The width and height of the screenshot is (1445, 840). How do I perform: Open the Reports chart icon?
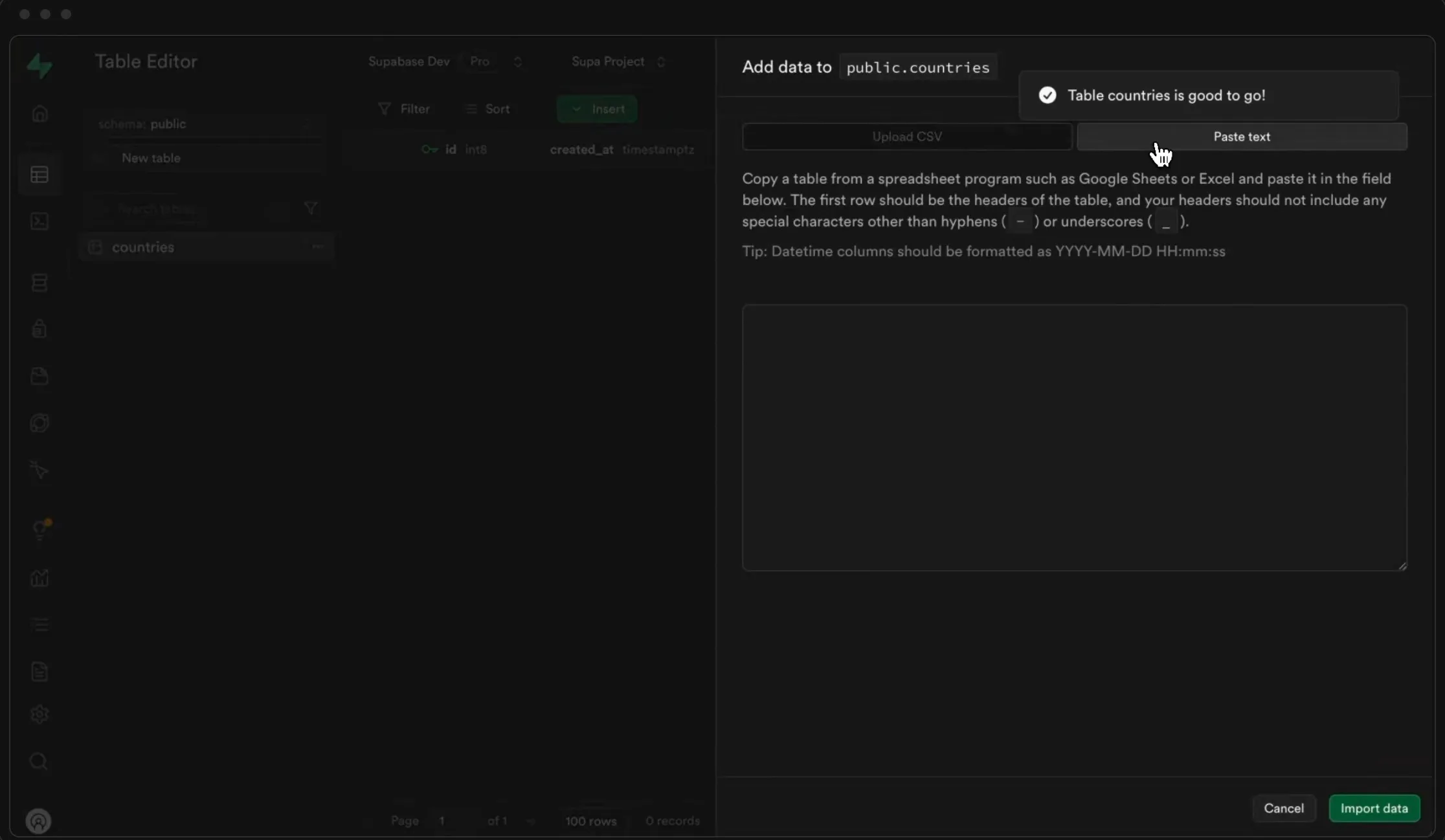pos(39,578)
